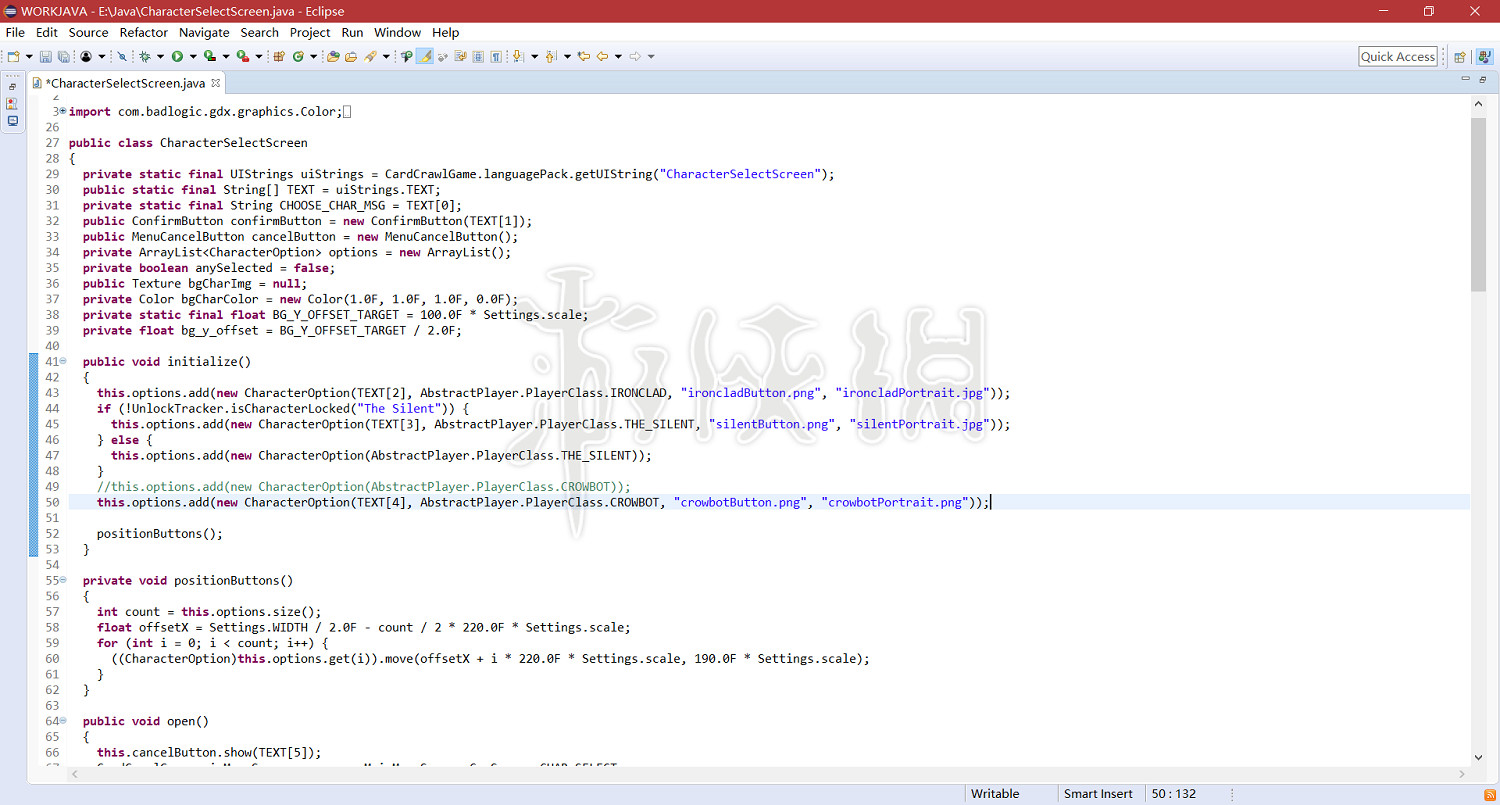Click Smart Insert in status bar
Viewport: 1500px width, 805px height.
coord(1098,793)
